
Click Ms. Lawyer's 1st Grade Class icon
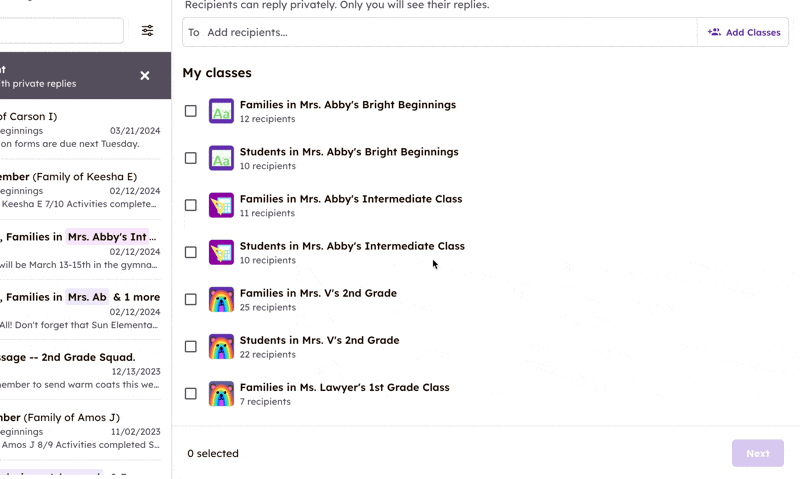point(221,394)
